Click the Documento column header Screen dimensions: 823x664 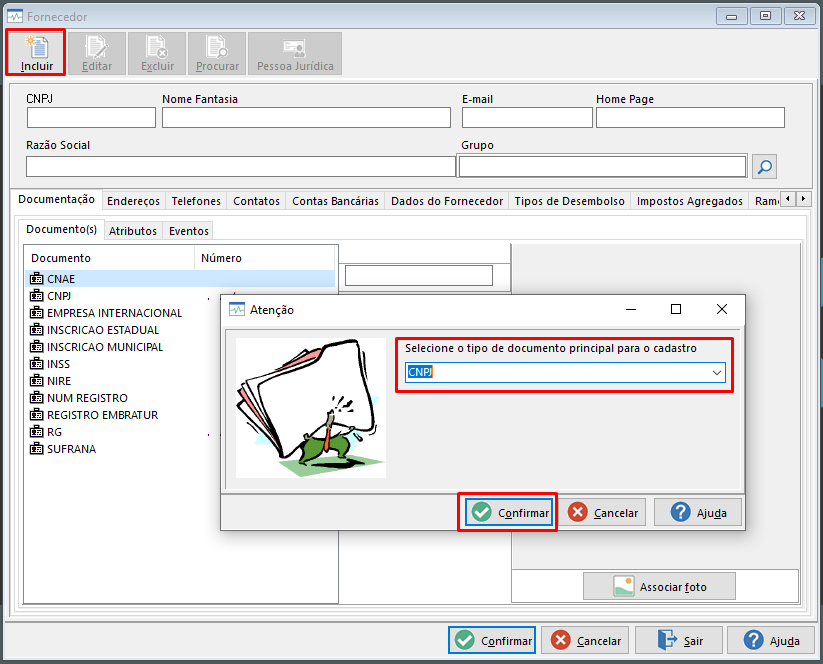coord(110,258)
